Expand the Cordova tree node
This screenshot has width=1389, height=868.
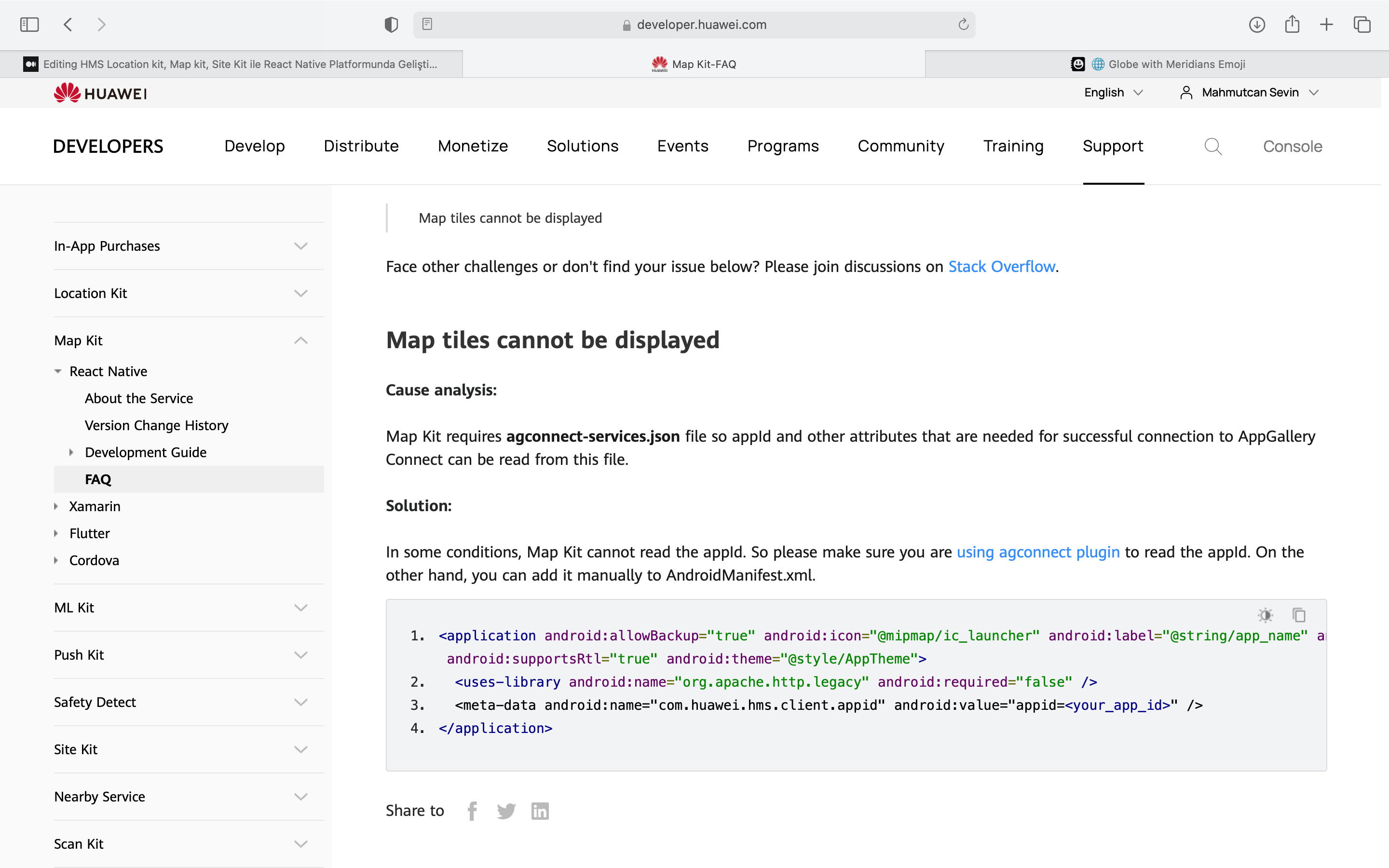[56, 560]
